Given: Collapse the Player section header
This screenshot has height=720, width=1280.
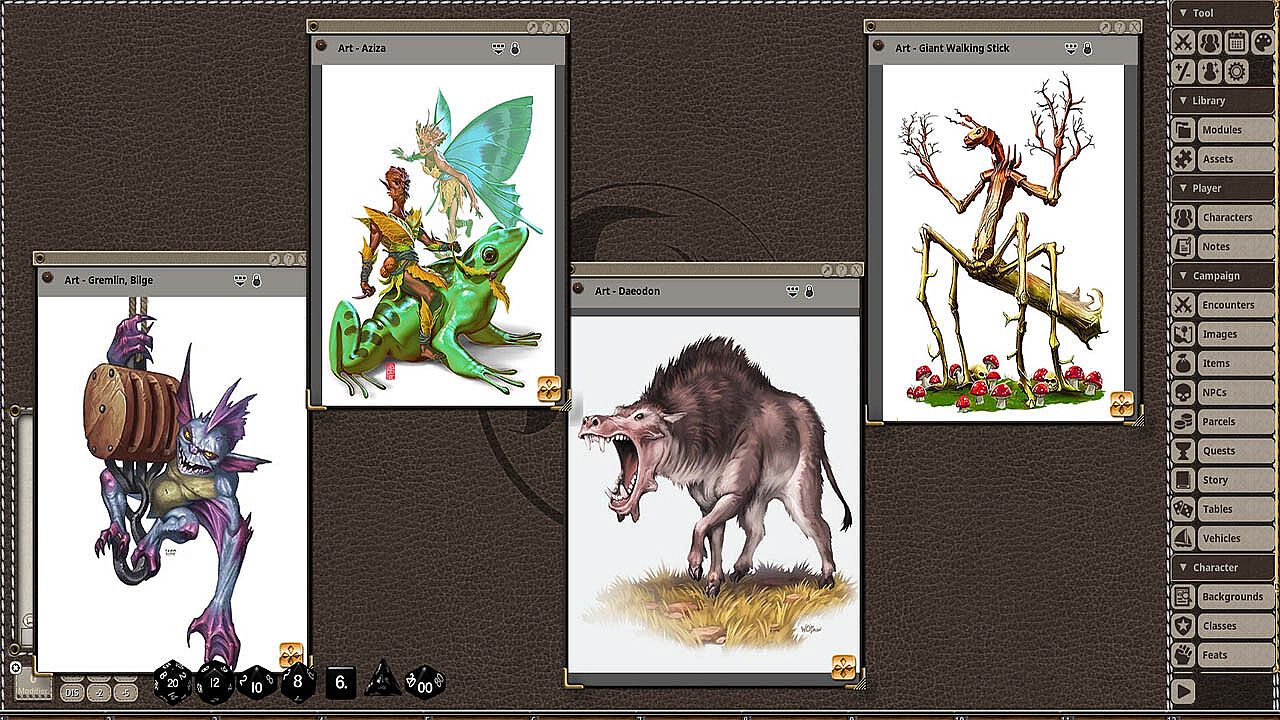Looking at the screenshot, I should pos(1222,187).
